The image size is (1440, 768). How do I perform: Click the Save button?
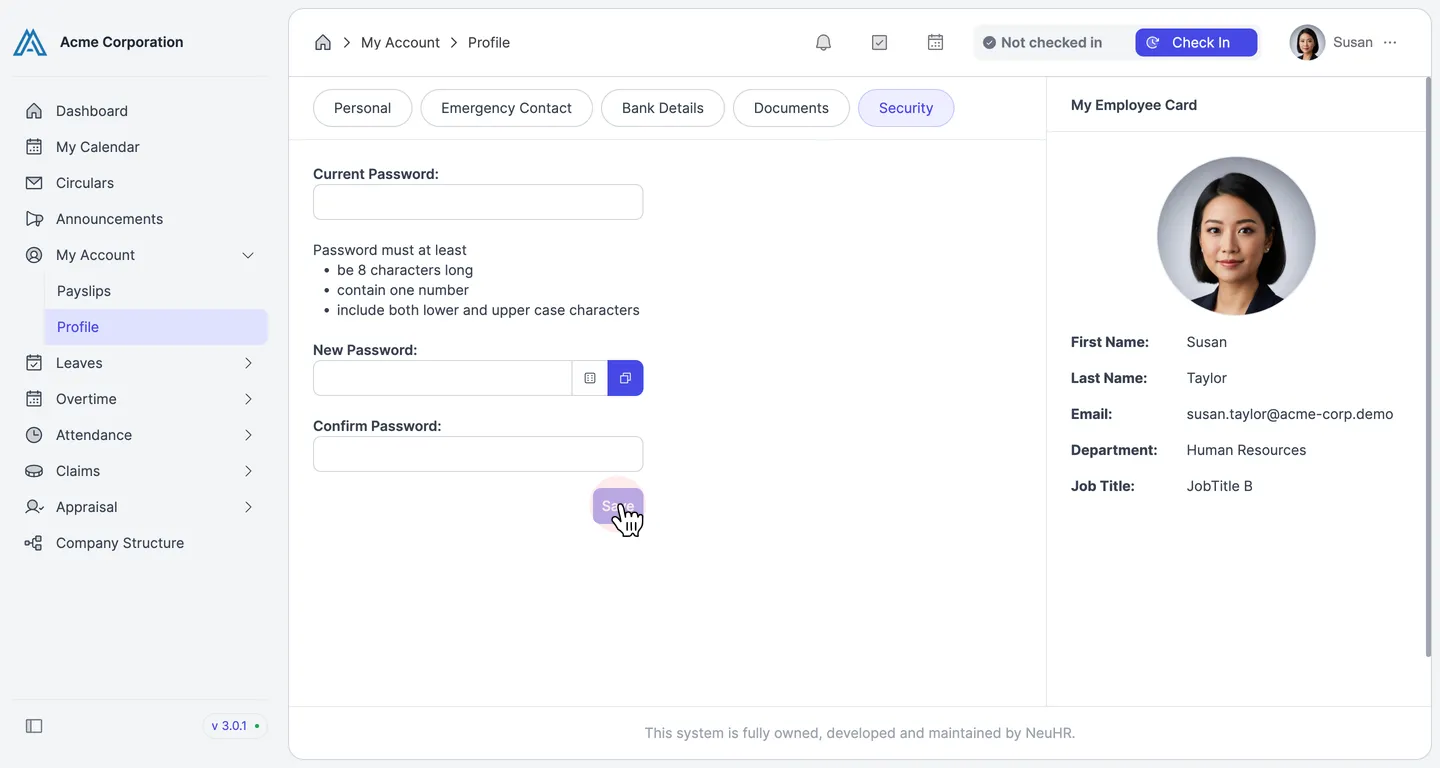click(x=618, y=506)
